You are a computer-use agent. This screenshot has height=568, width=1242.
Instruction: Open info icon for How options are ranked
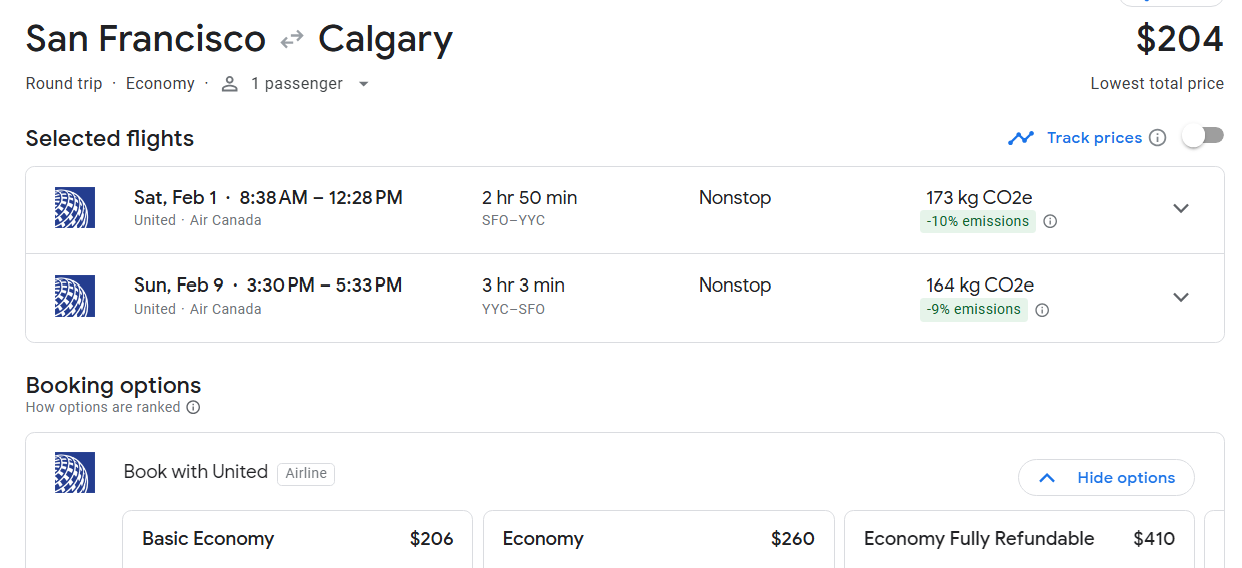(193, 407)
